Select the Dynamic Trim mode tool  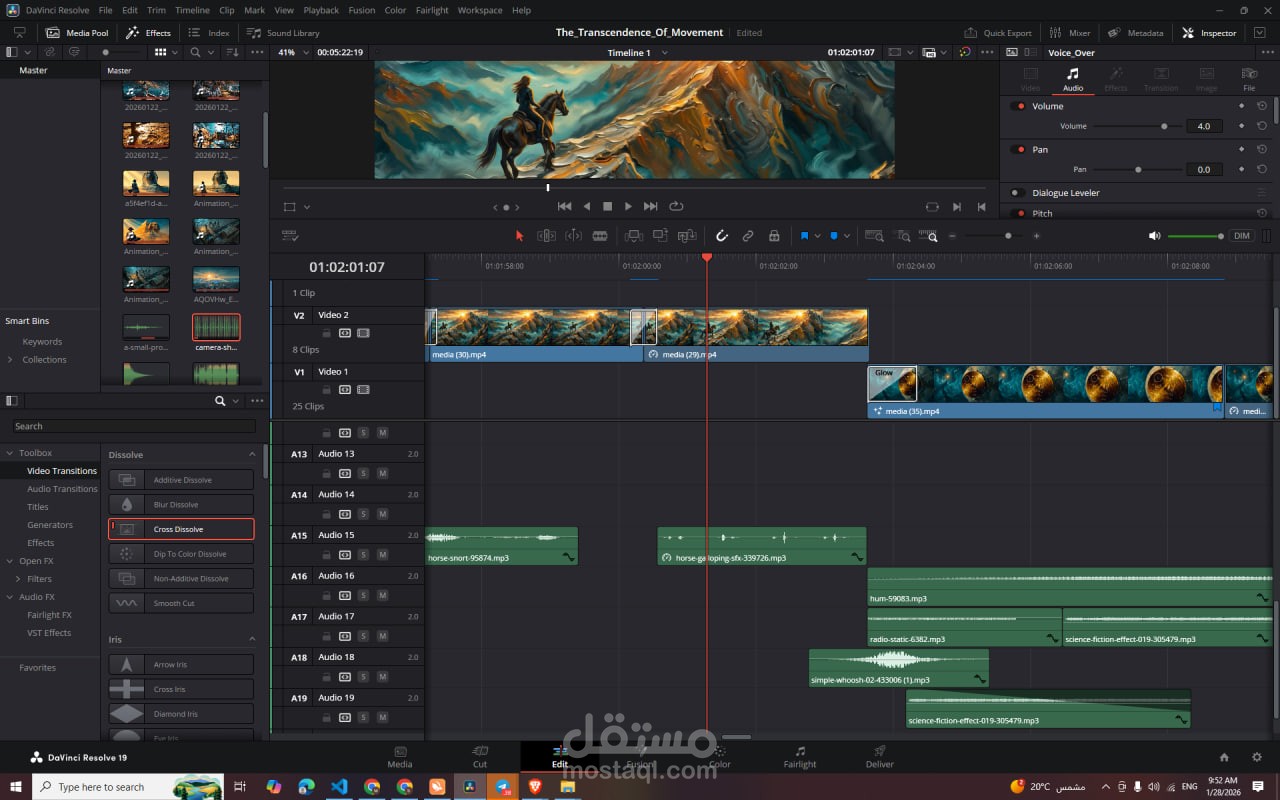click(x=573, y=236)
